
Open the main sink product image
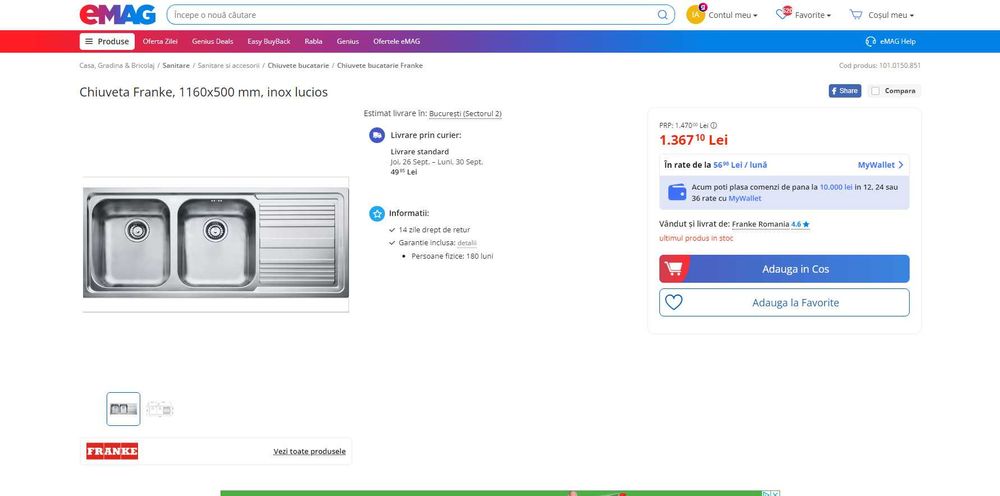[216, 244]
